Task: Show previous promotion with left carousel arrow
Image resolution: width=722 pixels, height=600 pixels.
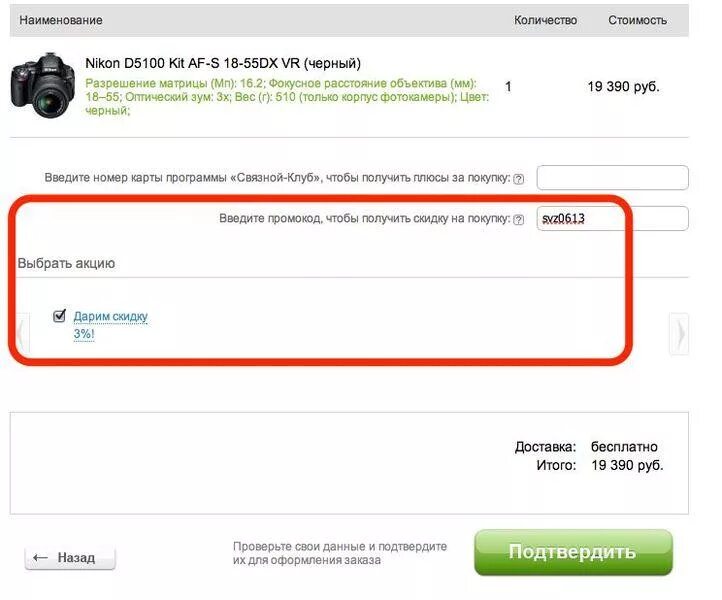Action: tap(20, 333)
